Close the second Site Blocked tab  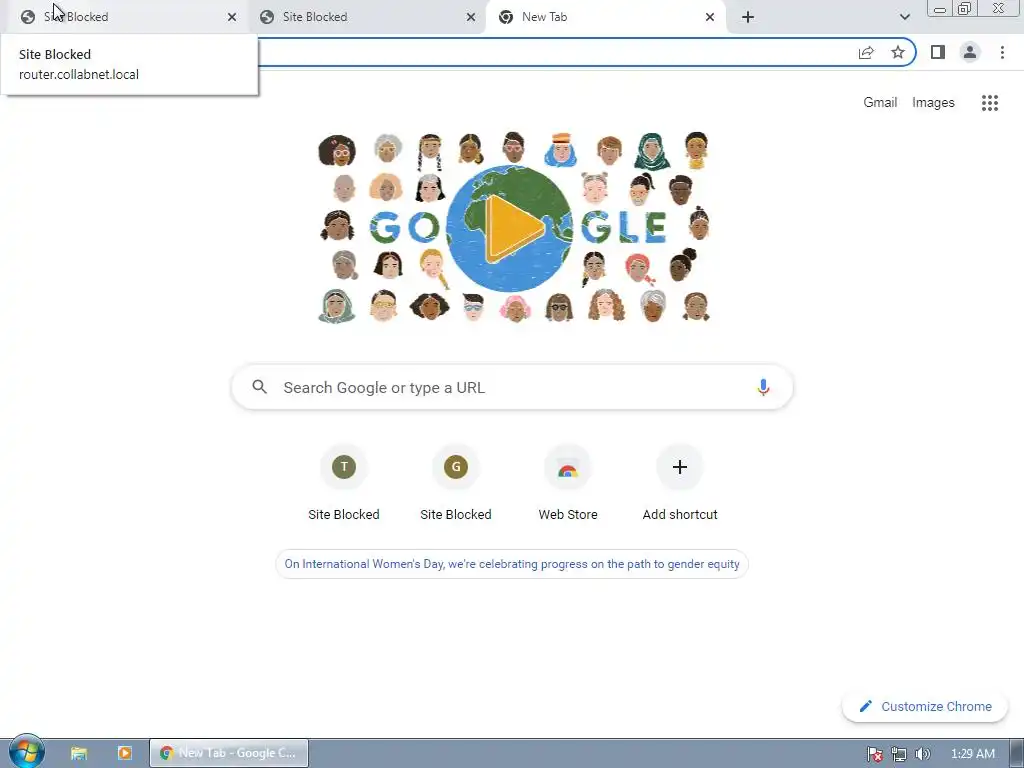tap(471, 17)
